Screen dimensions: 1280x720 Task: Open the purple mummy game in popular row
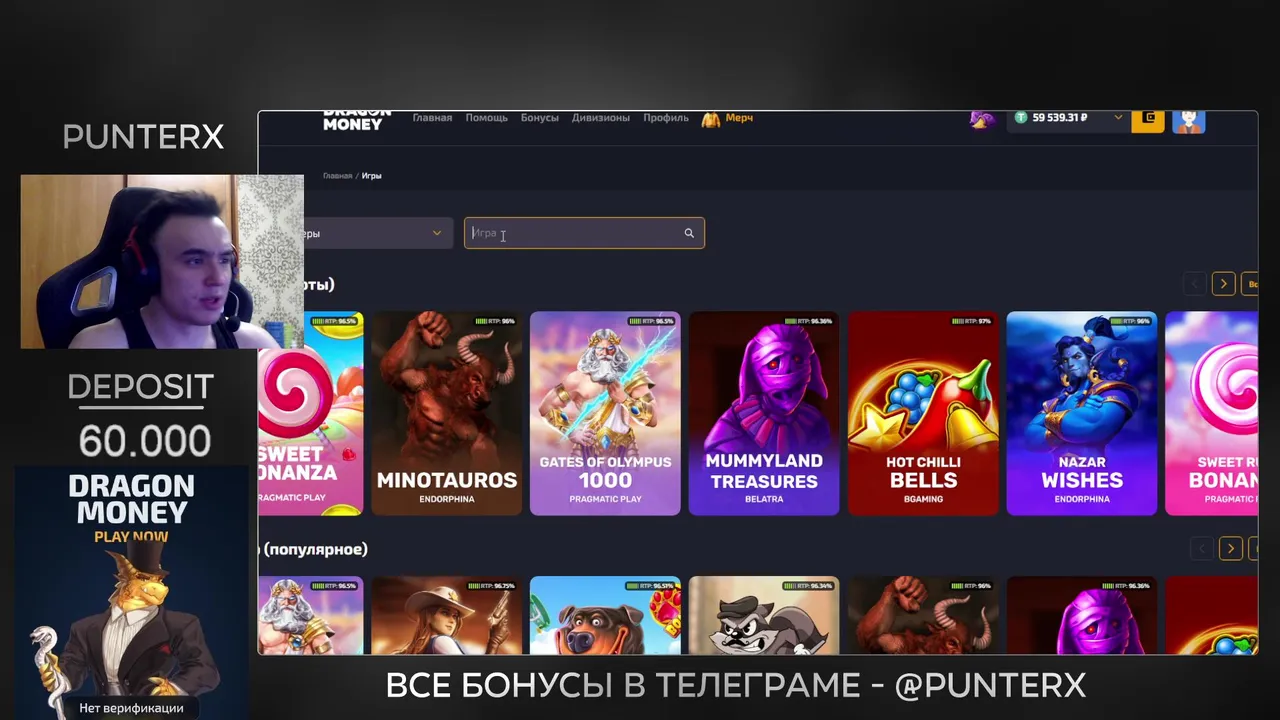[x=1082, y=615]
